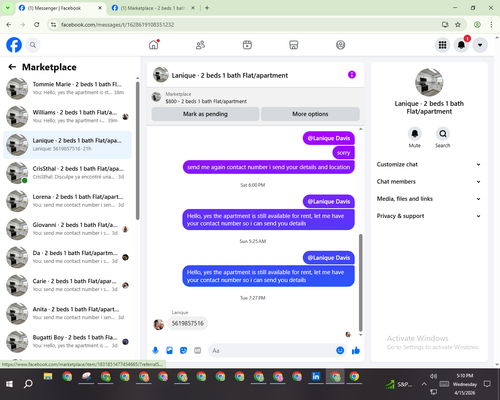The width and height of the screenshot is (500, 400).
Task: Open File Explorer from taskbar
Action: click(x=48, y=377)
